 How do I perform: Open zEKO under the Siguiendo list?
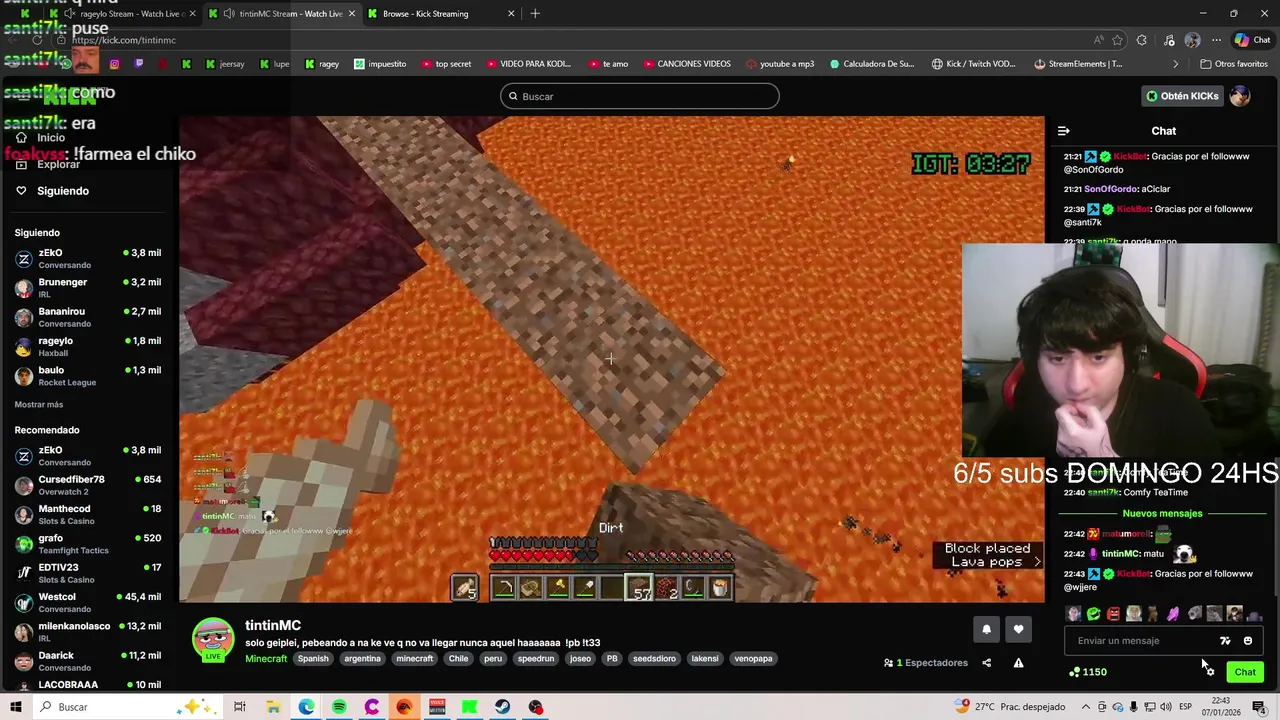(x=88, y=258)
